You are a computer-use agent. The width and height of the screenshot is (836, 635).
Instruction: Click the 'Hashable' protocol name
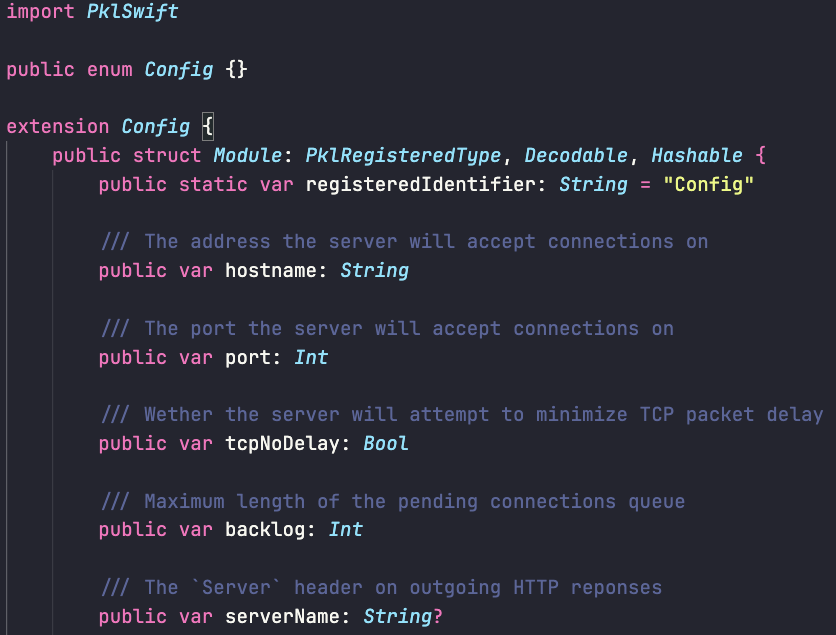[x=697, y=156]
